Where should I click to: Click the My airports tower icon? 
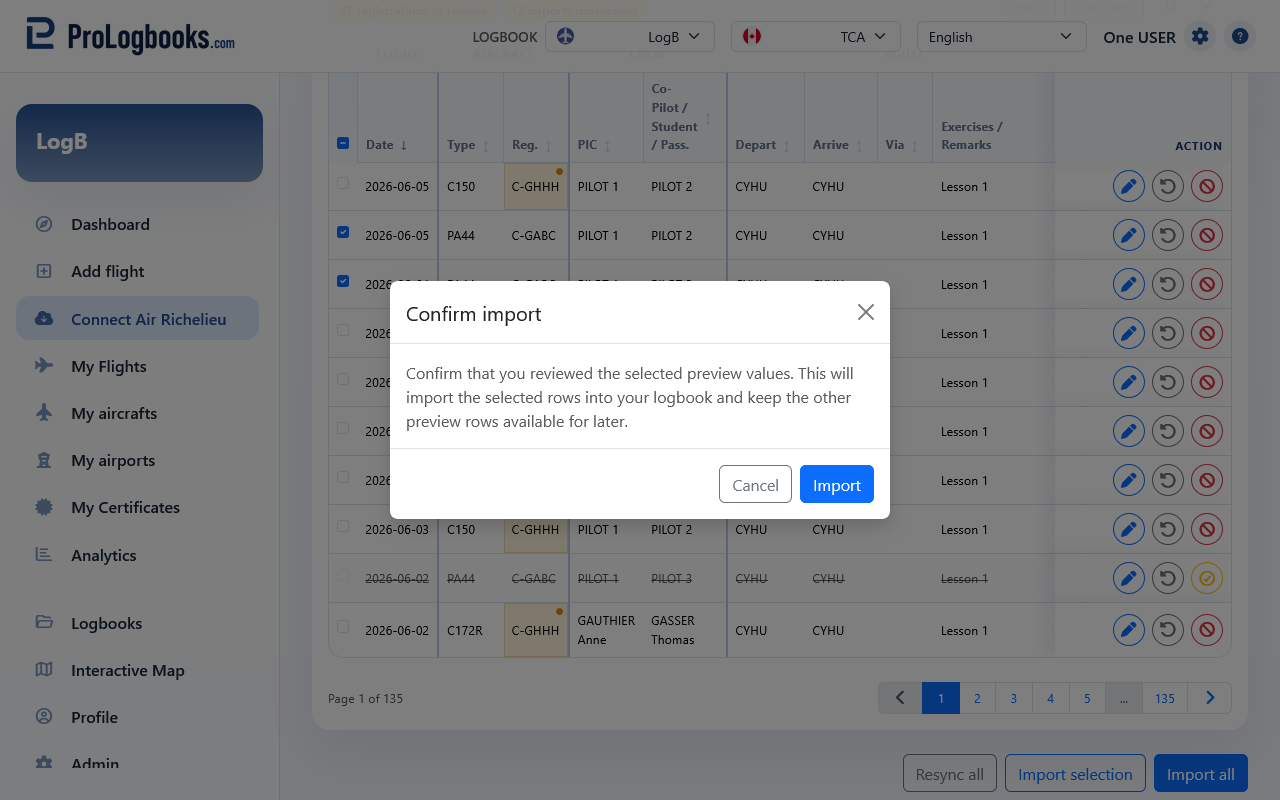(44, 460)
